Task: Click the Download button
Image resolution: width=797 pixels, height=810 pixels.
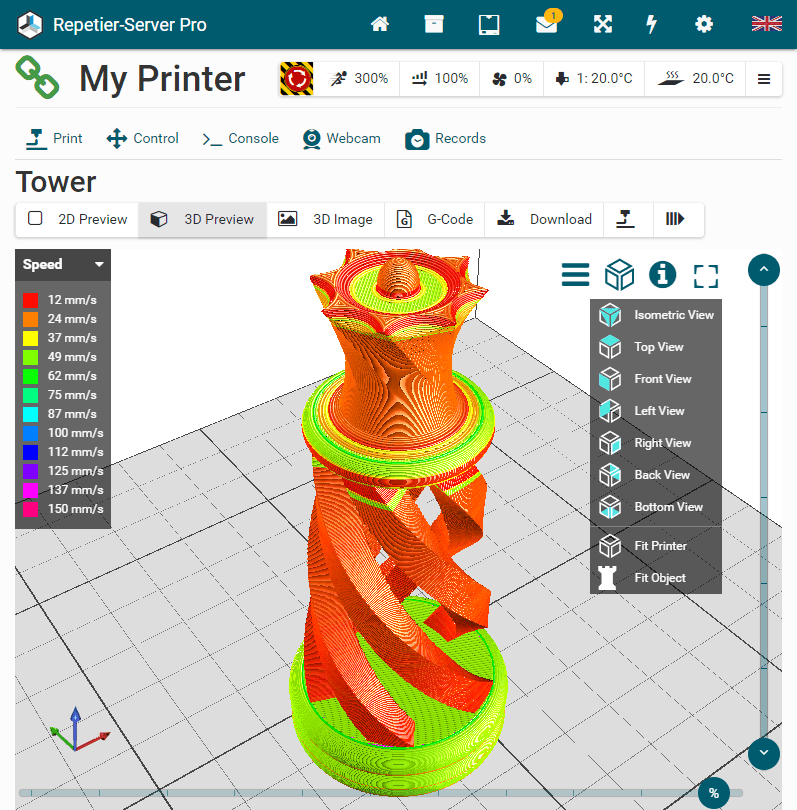Action: [x=545, y=219]
